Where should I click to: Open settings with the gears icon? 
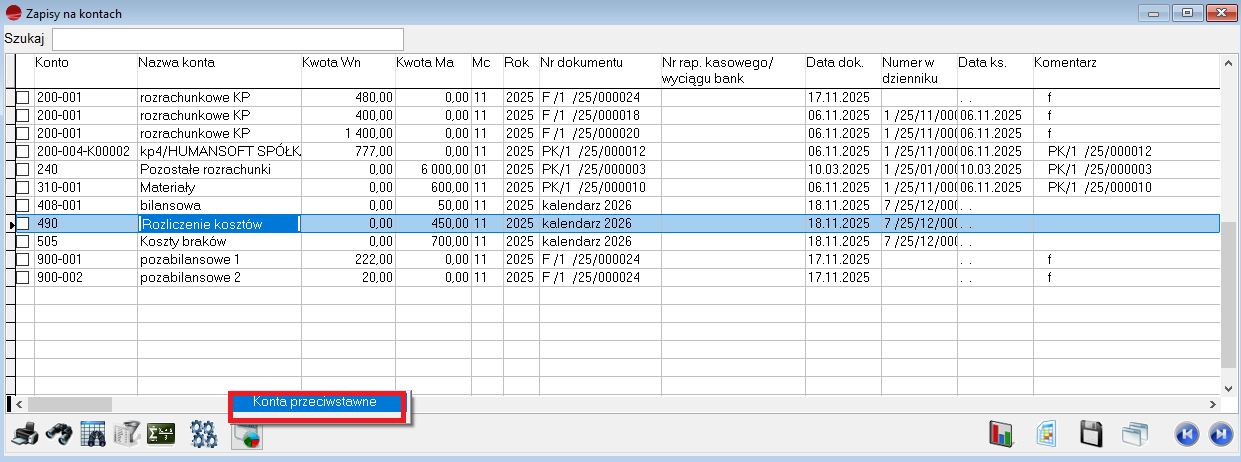(204, 435)
